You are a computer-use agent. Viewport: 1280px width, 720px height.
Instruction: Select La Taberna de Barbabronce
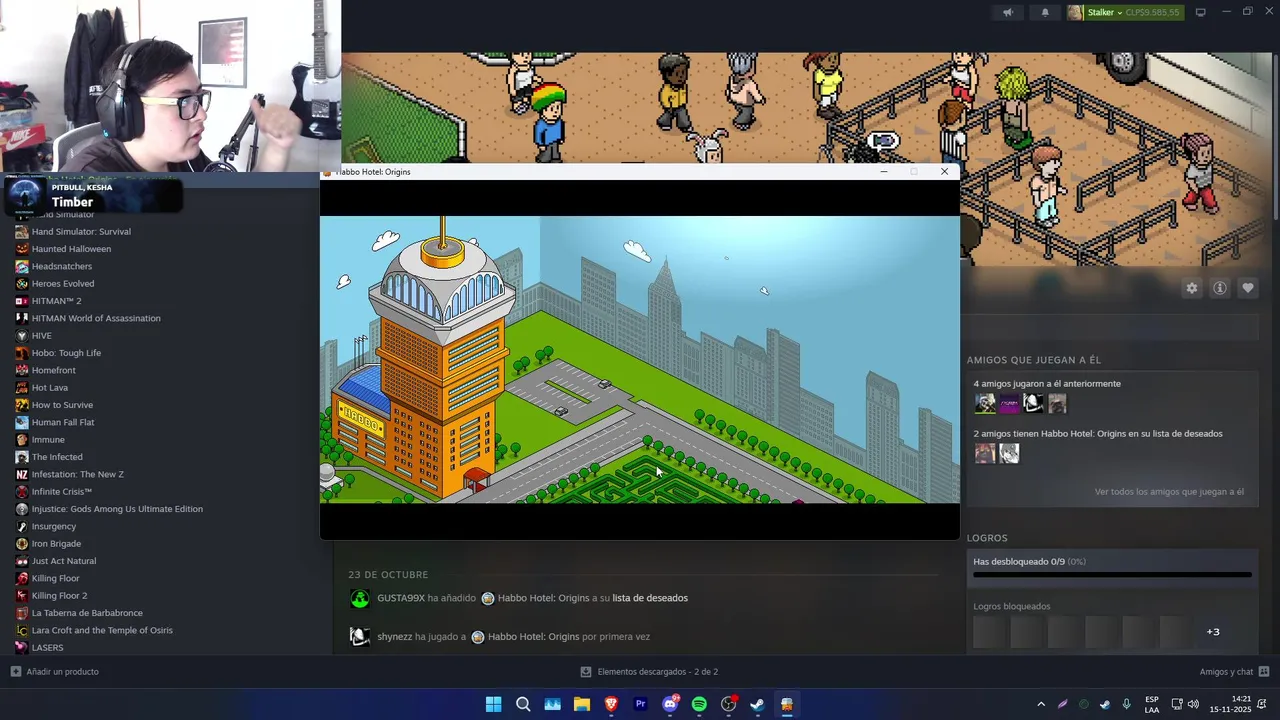pyautogui.click(x=87, y=613)
